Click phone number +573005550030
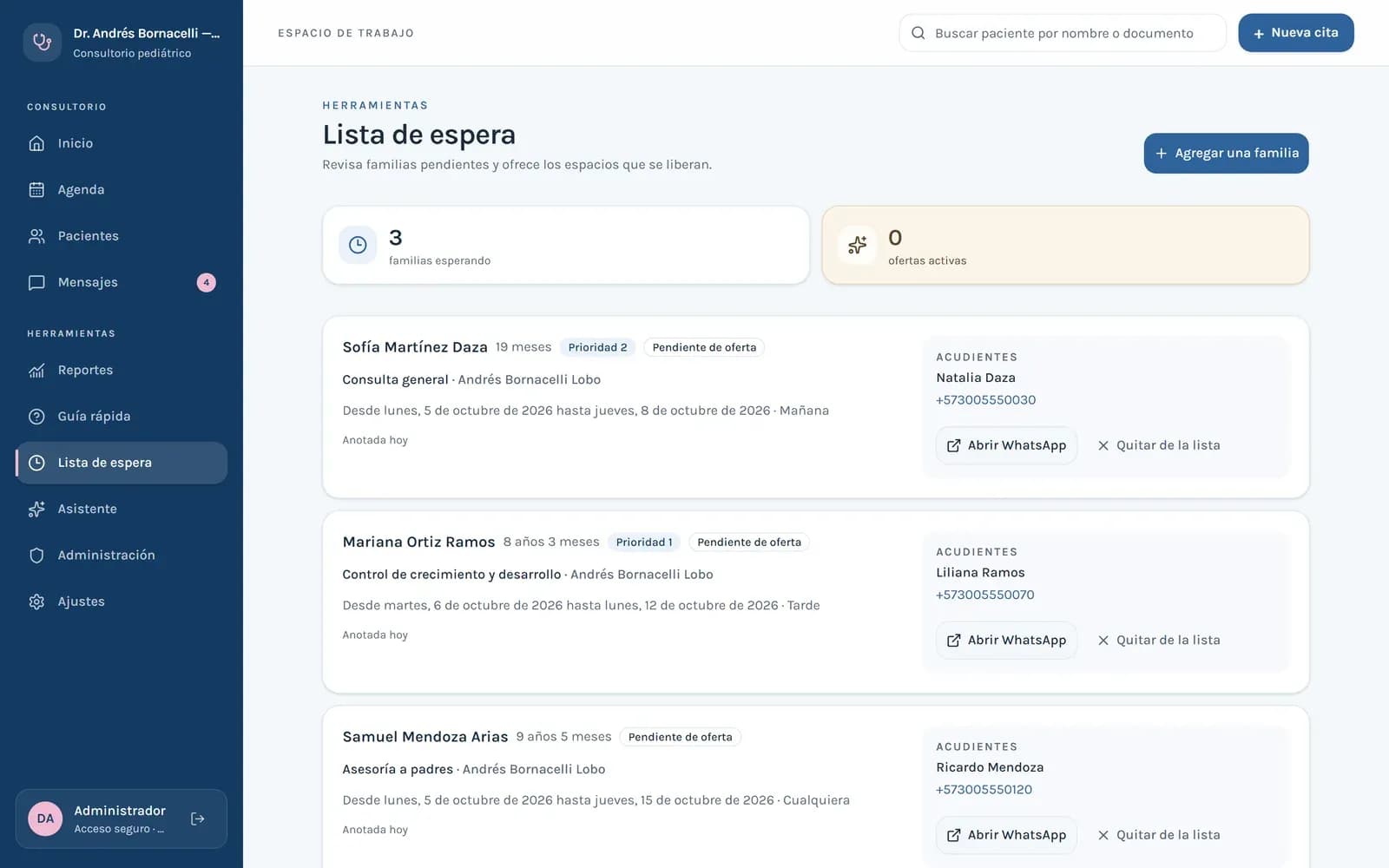 [985, 400]
